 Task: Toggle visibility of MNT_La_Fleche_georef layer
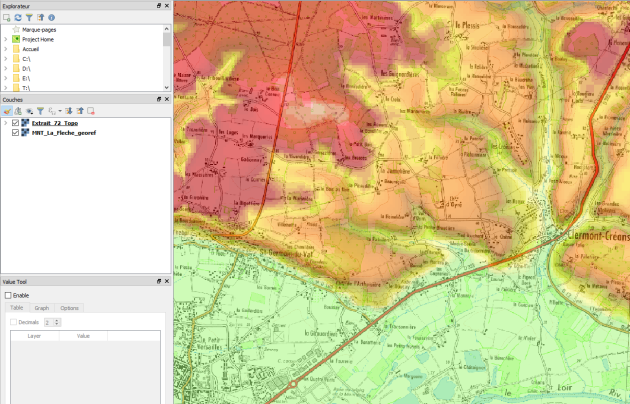[16, 133]
